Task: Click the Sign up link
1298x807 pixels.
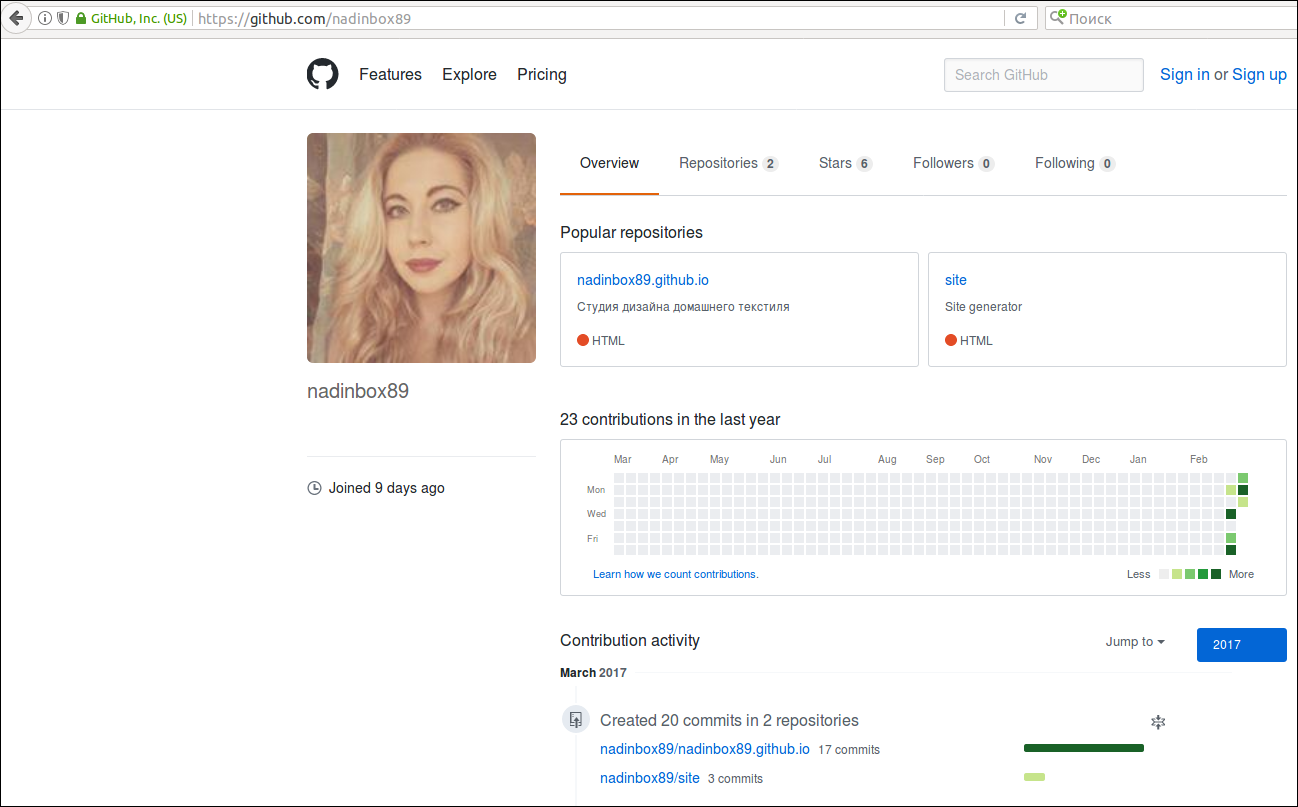Action: (1259, 74)
